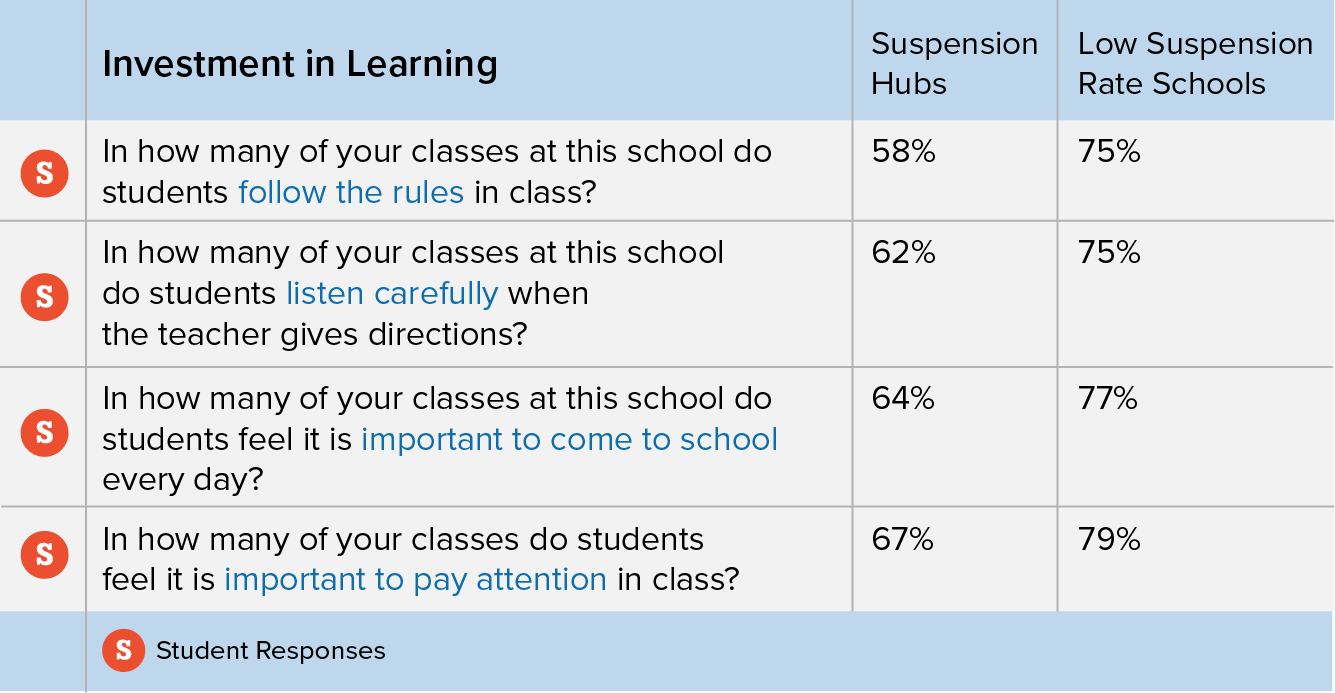Viewport: 1335px width, 693px height.
Task: Open the "listen carefully" link
Action: 392,293
